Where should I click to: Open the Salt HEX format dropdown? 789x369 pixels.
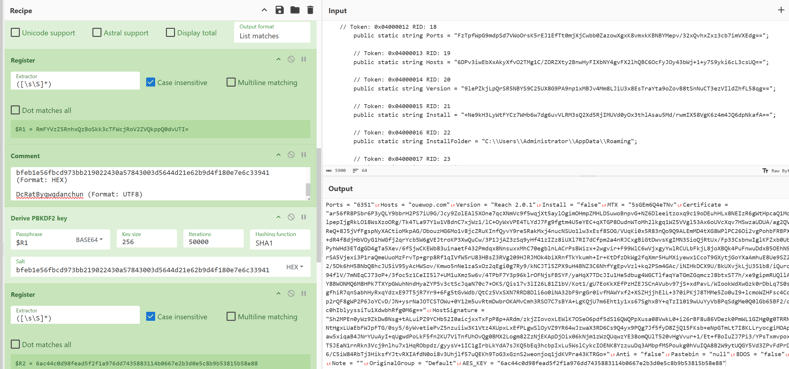point(296,266)
